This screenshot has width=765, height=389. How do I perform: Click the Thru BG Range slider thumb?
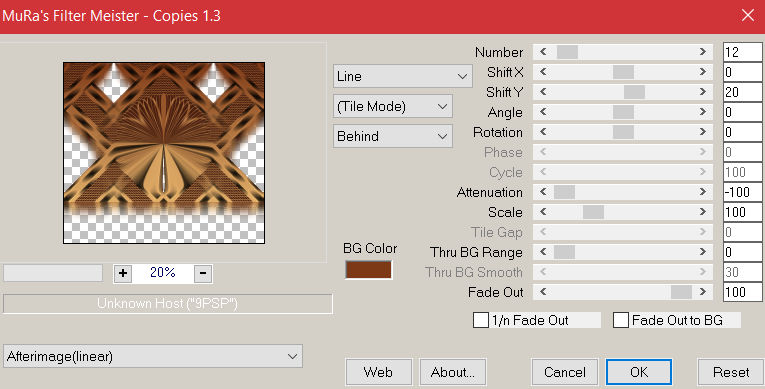tap(564, 252)
